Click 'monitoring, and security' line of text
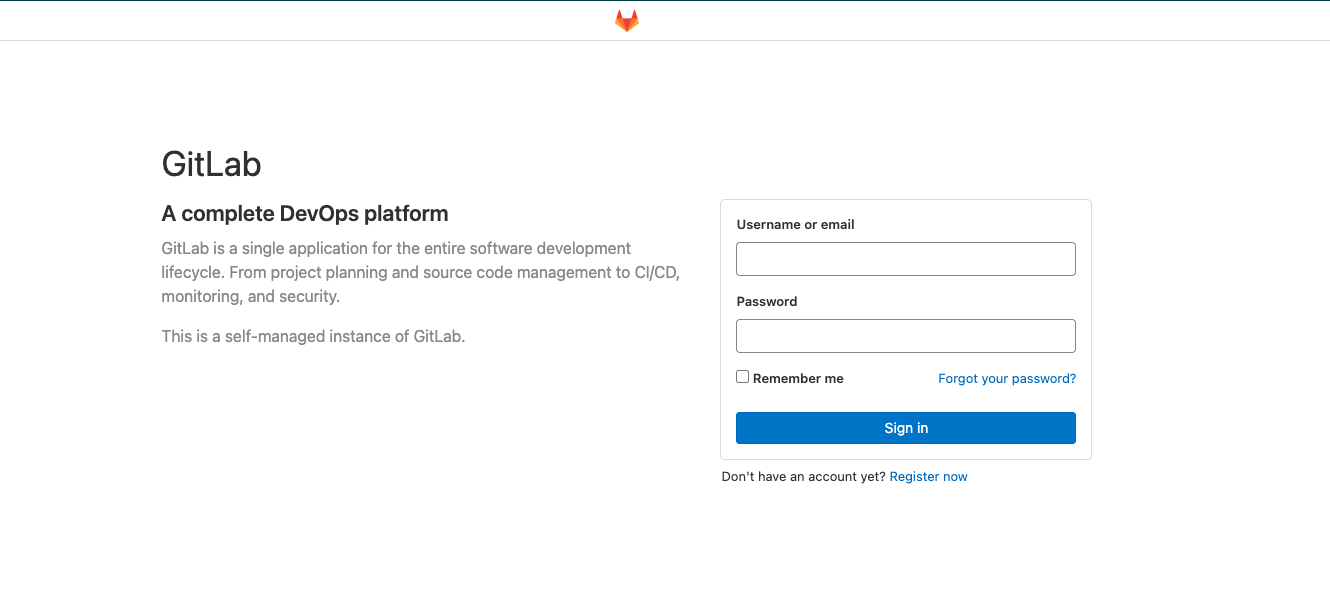 250,297
